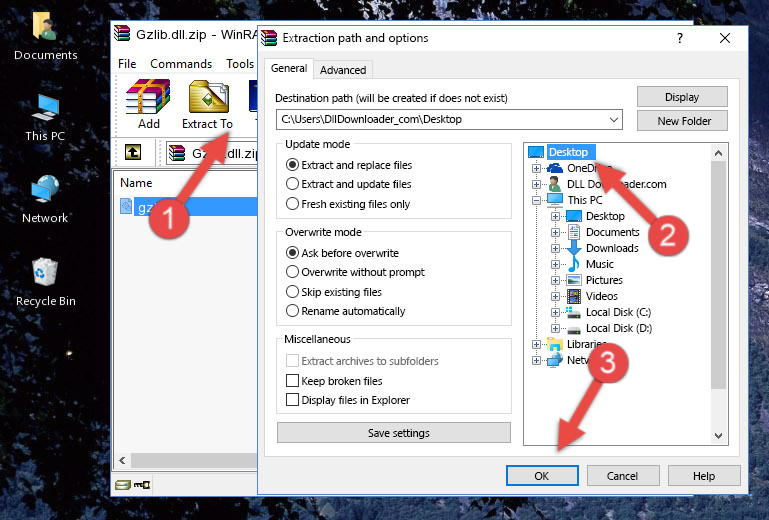Click the New Folder button

coord(682,121)
